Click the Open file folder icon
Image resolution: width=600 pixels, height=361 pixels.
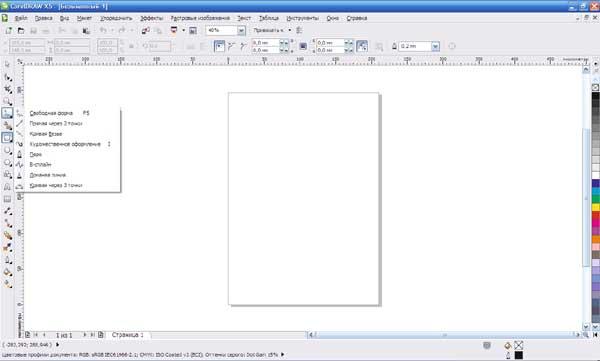21,30
